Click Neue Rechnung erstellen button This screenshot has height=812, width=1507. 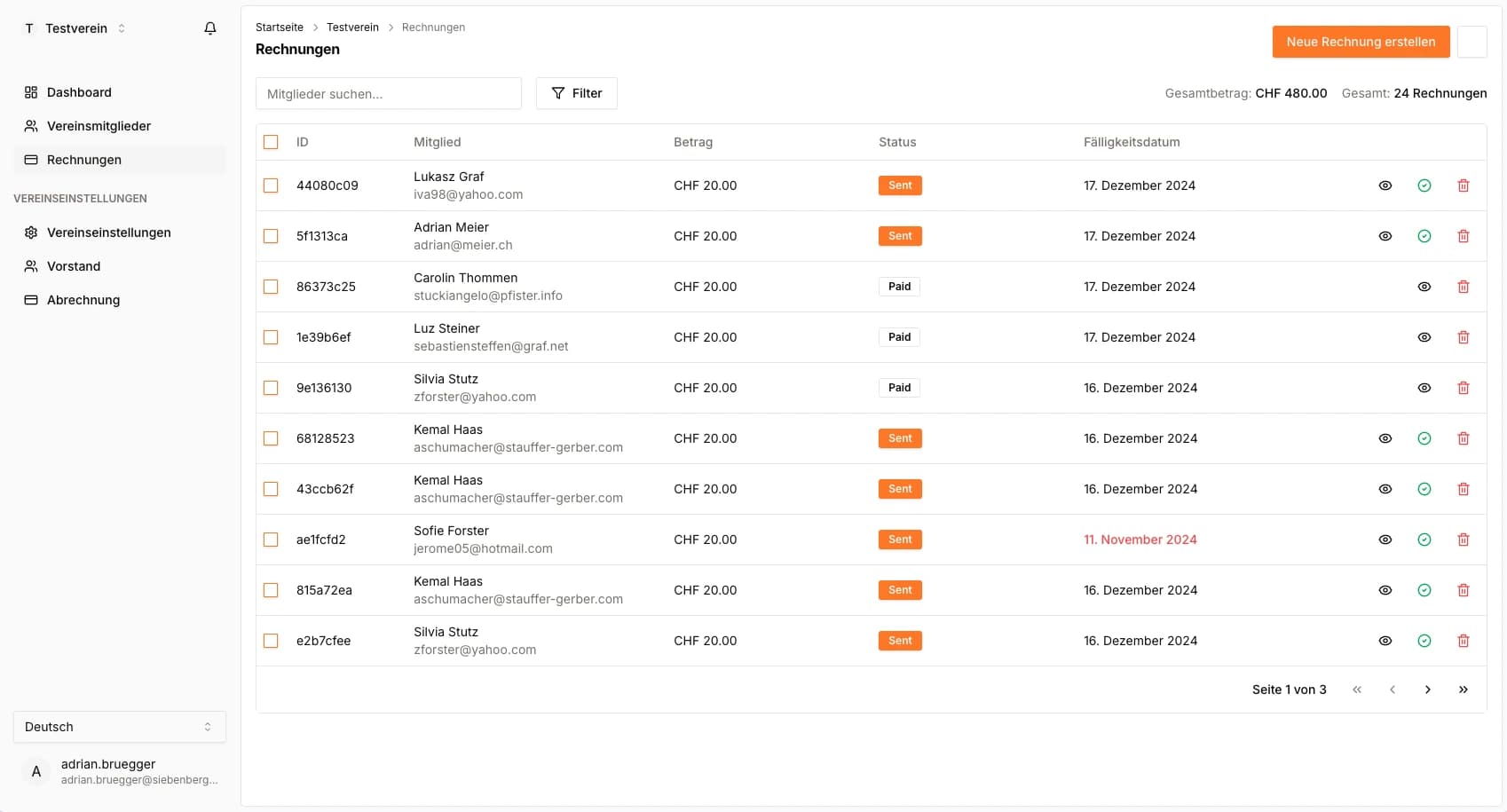[x=1361, y=42]
